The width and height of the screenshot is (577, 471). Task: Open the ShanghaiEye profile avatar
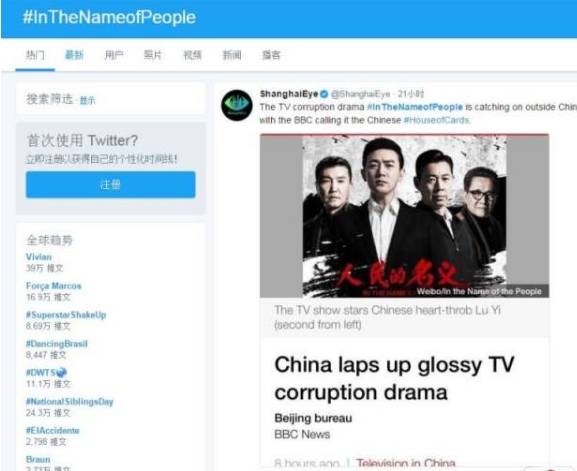(237, 105)
